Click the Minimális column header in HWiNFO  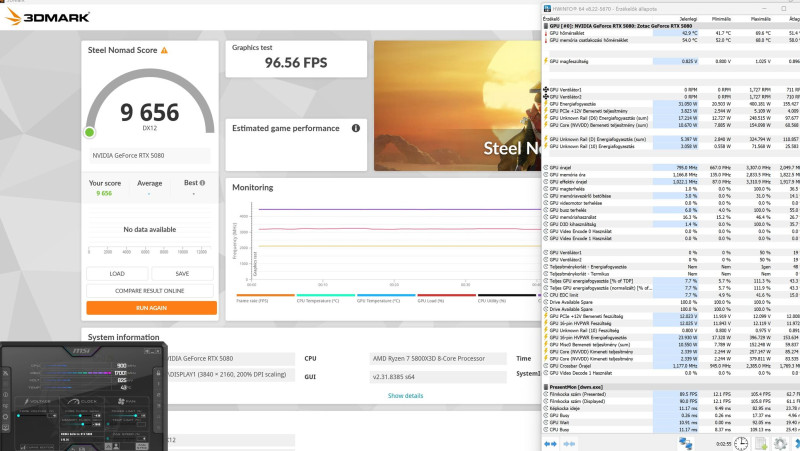click(x=721, y=19)
